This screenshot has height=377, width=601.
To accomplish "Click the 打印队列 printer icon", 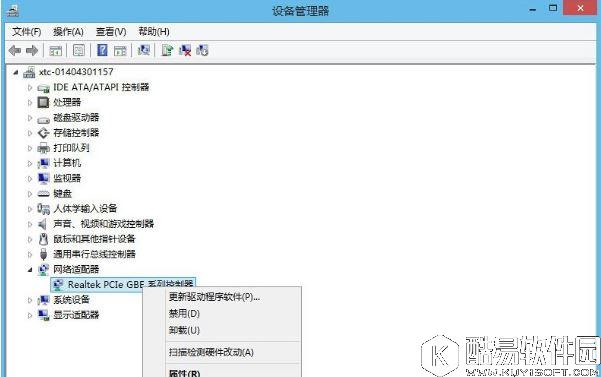I will pyautogui.click(x=43, y=148).
